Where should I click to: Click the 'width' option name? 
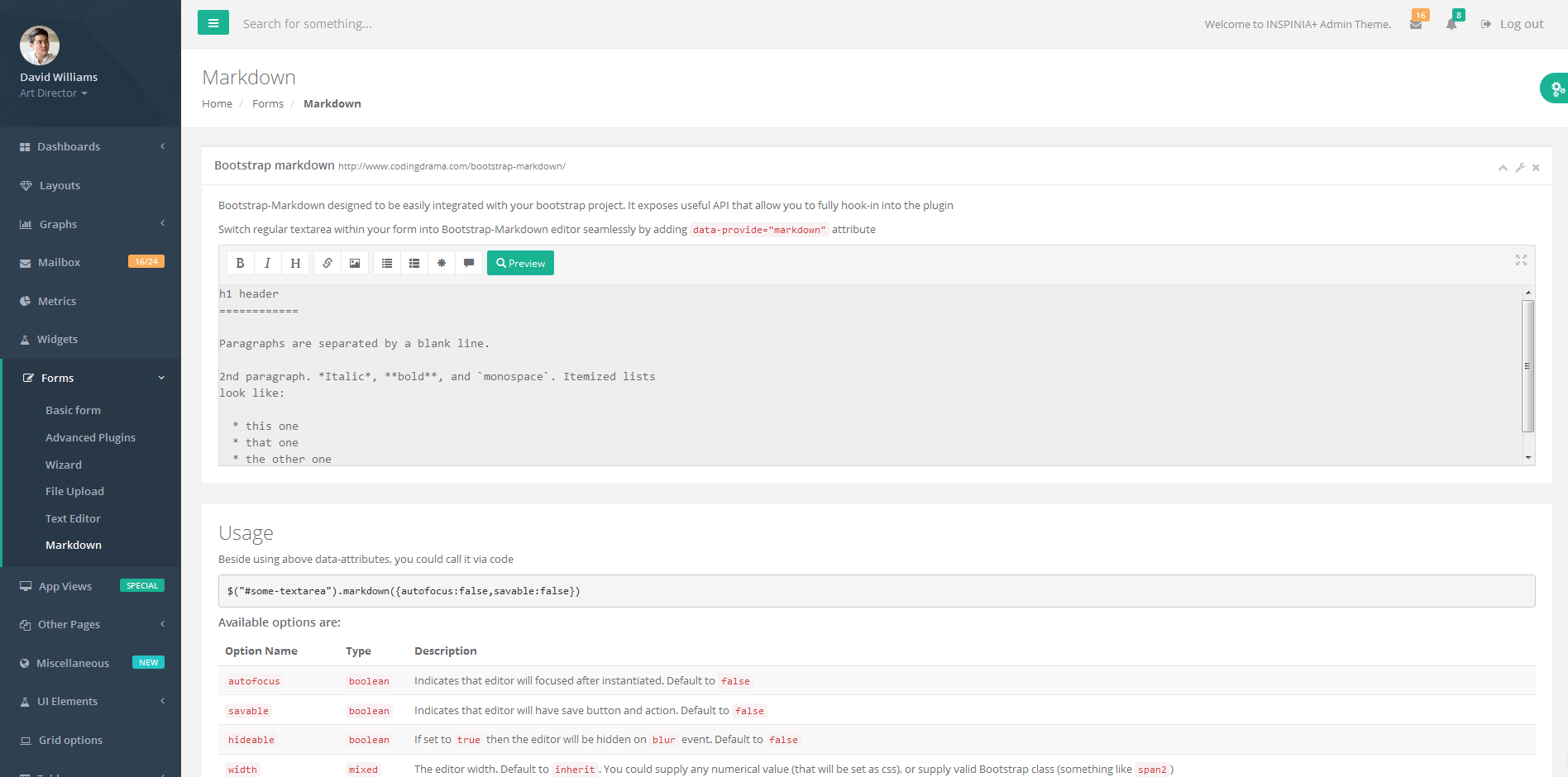click(x=242, y=770)
